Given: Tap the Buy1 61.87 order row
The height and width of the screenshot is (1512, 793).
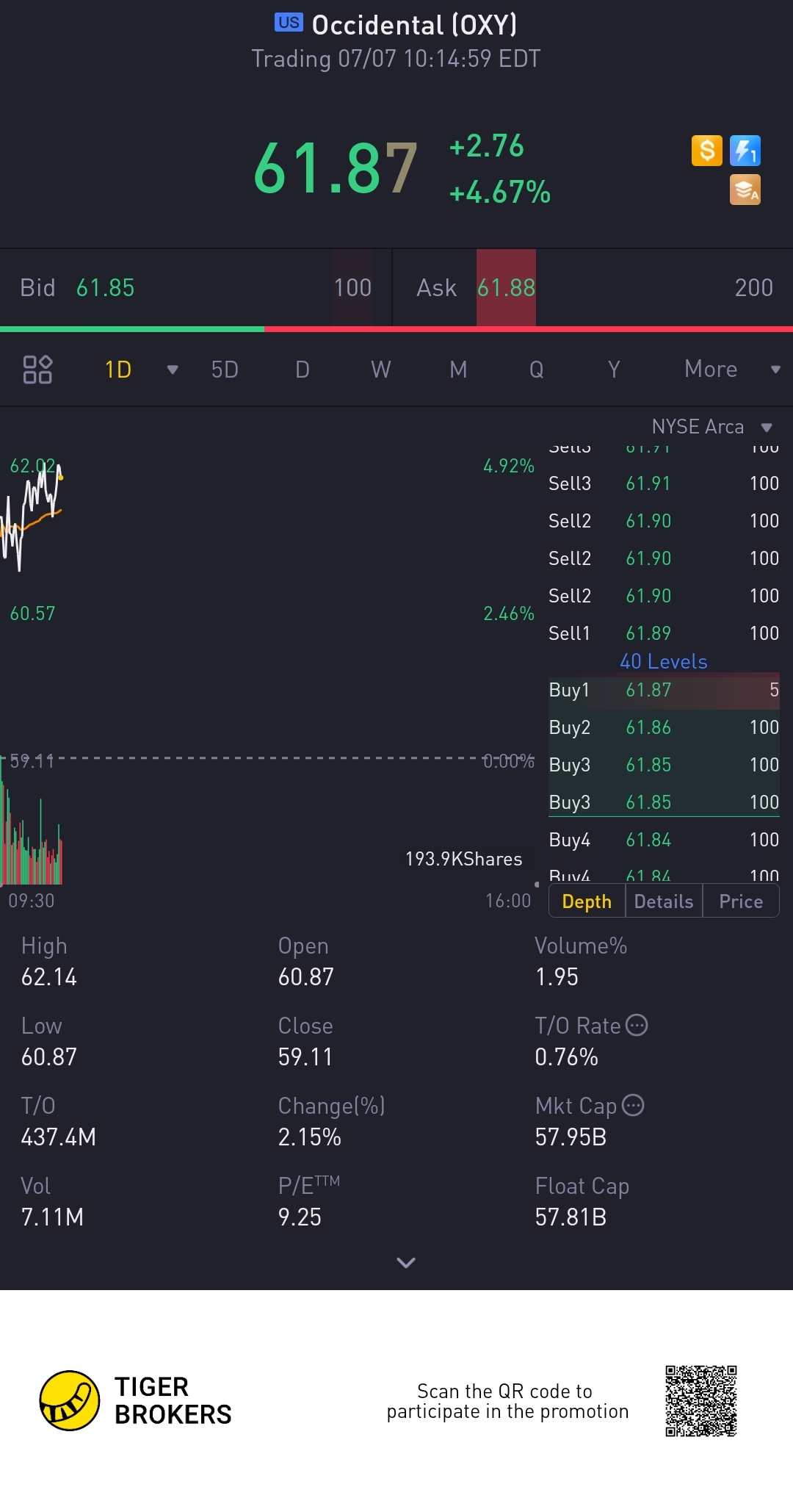Looking at the screenshot, I should pyautogui.click(x=664, y=690).
